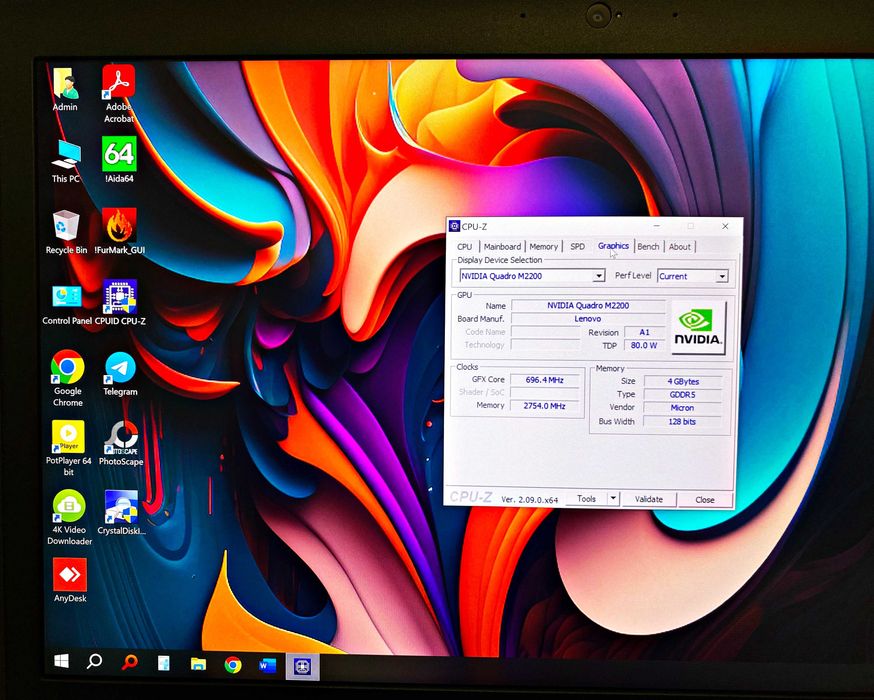Click the Close button in CPU-Z
Image resolution: width=874 pixels, height=700 pixels.
pyautogui.click(x=705, y=499)
